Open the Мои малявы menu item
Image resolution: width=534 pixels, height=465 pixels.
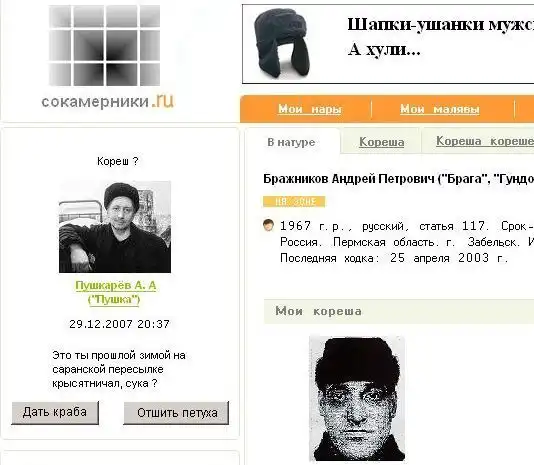(440, 109)
